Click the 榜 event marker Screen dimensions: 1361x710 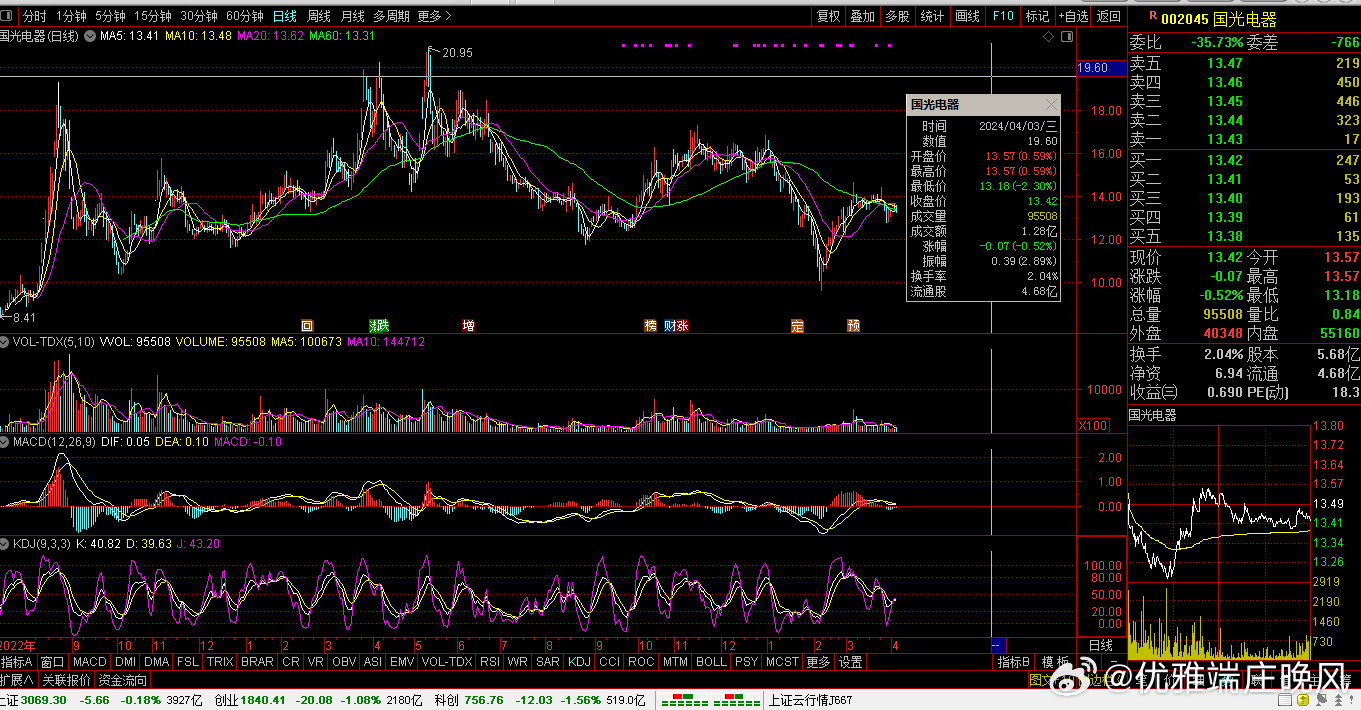(x=651, y=325)
